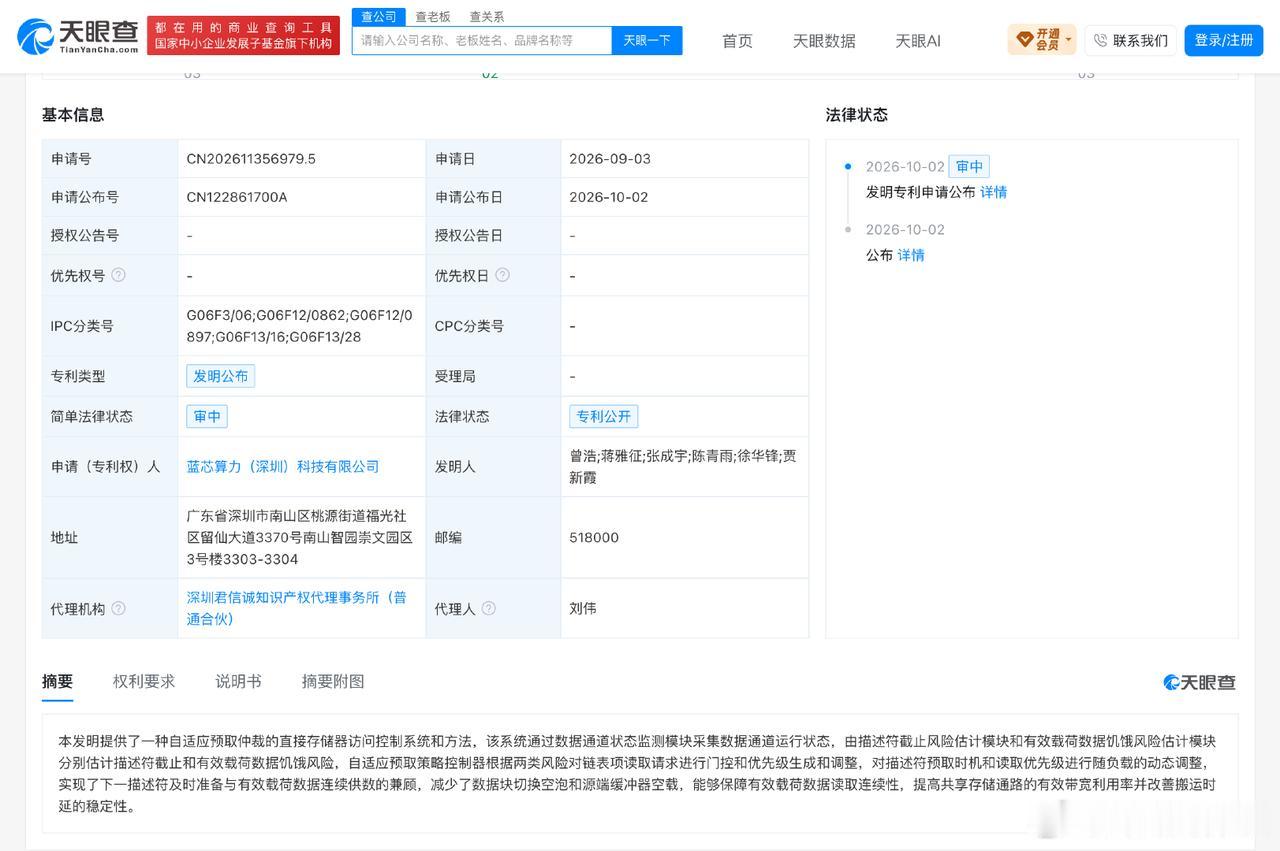
Task: Click the inventor names list
Action: (683, 466)
